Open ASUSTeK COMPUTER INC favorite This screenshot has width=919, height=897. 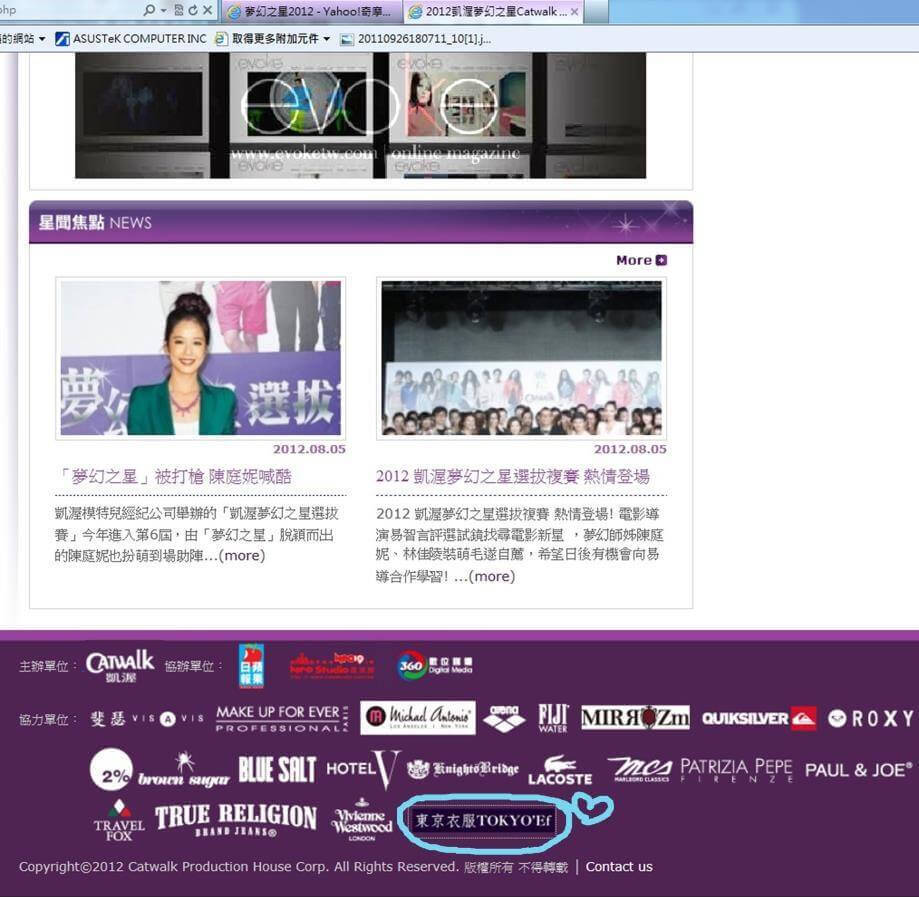(131, 39)
